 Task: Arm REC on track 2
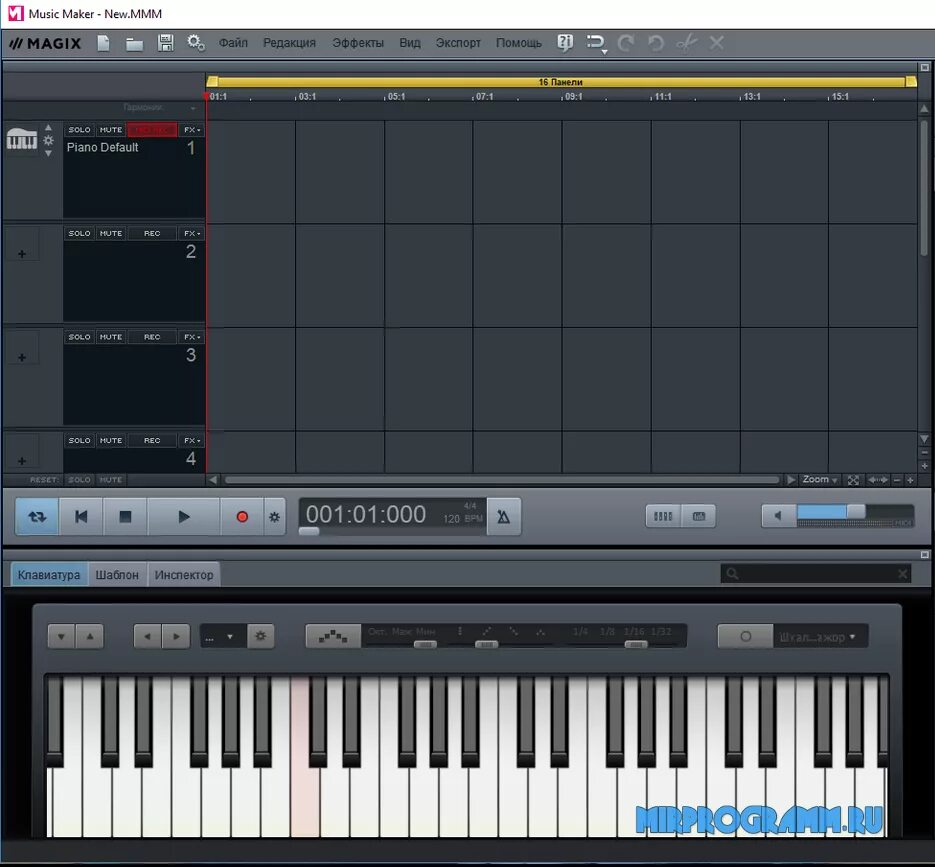point(152,234)
